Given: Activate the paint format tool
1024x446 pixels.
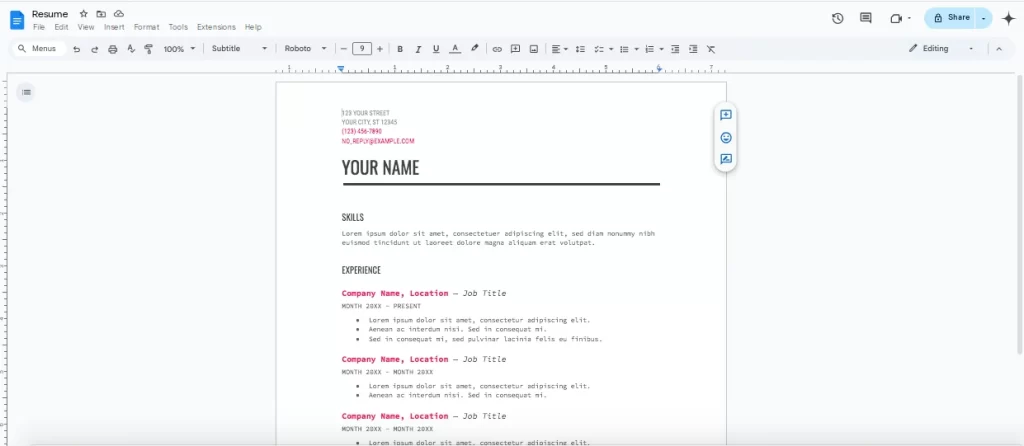Looking at the screenshot, I should (148, 49).
